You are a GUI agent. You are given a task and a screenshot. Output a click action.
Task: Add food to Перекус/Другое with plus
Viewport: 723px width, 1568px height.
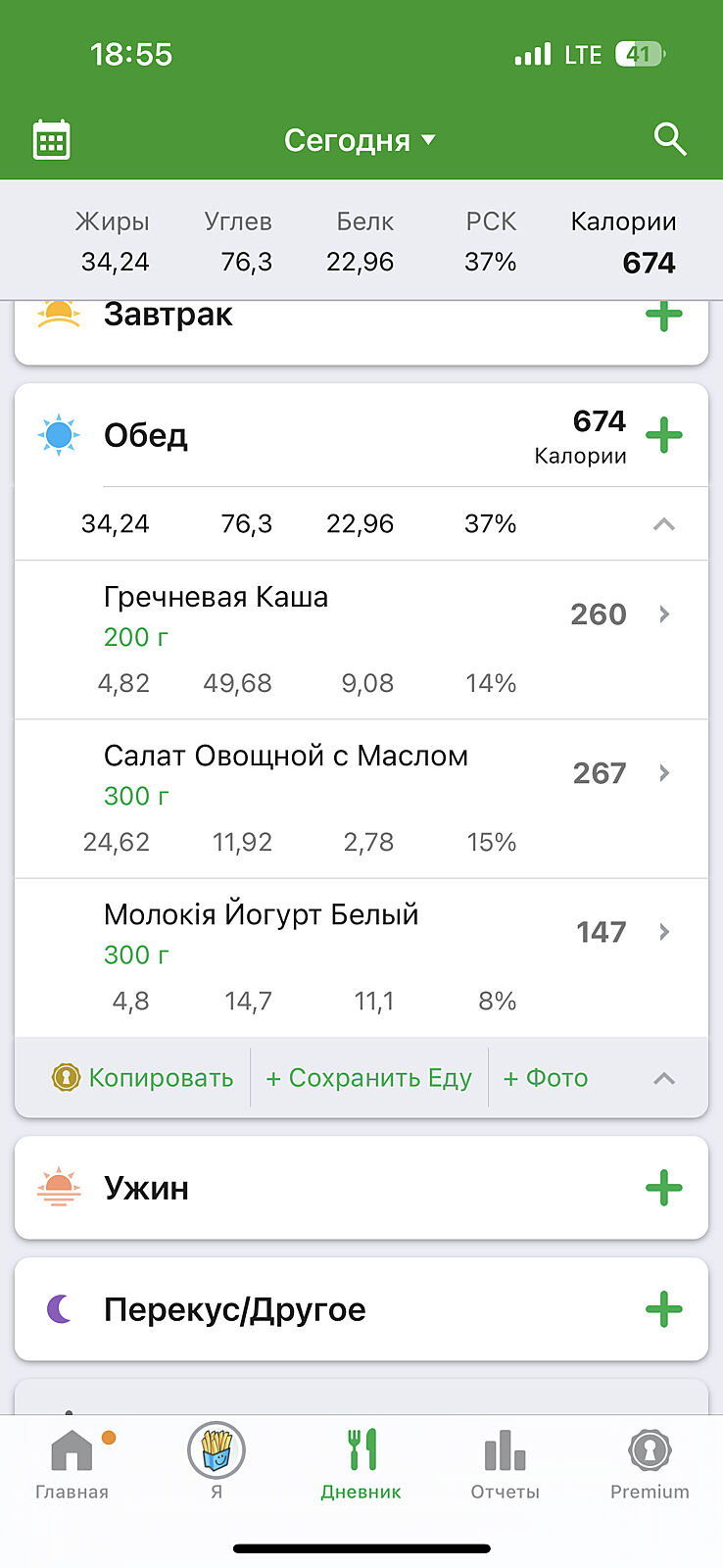pos(663,1309)
